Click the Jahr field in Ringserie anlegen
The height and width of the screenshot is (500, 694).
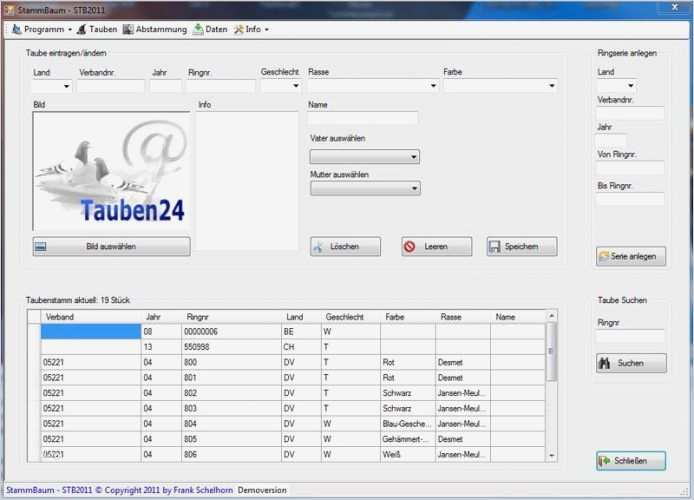pos(610,140)
